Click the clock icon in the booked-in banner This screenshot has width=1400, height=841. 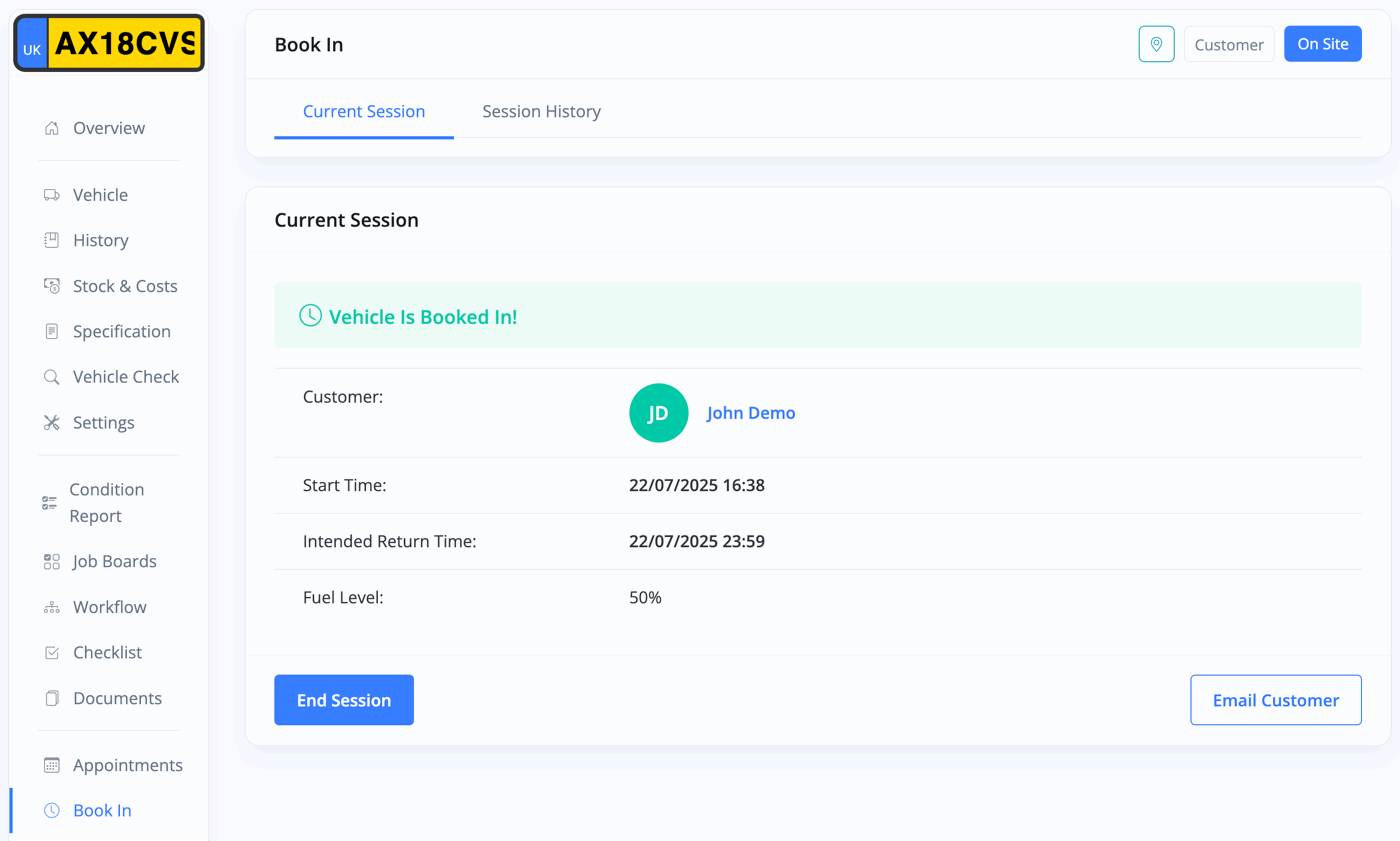[x=310, y=316]
